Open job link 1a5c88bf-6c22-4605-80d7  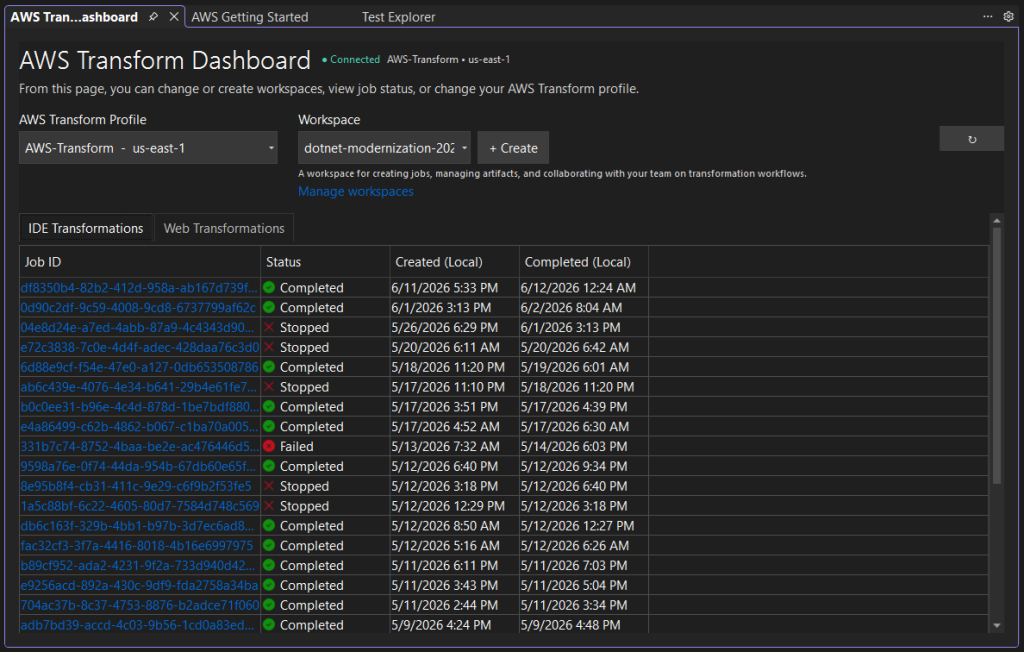(x=140, y=506)
